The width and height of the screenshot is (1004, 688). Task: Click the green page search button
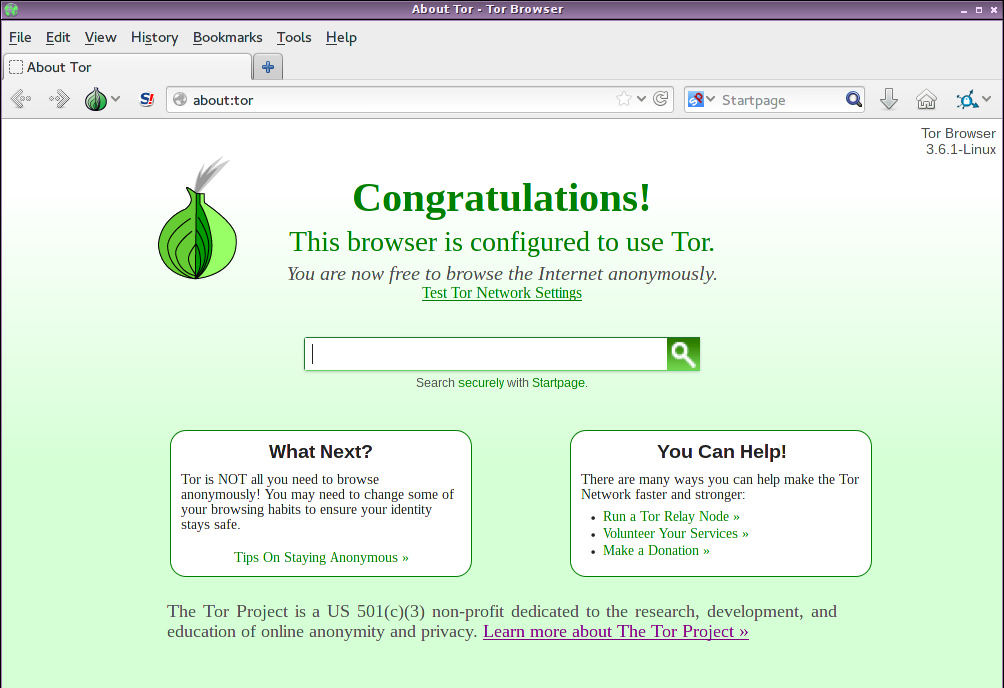[x=683, y=354]
